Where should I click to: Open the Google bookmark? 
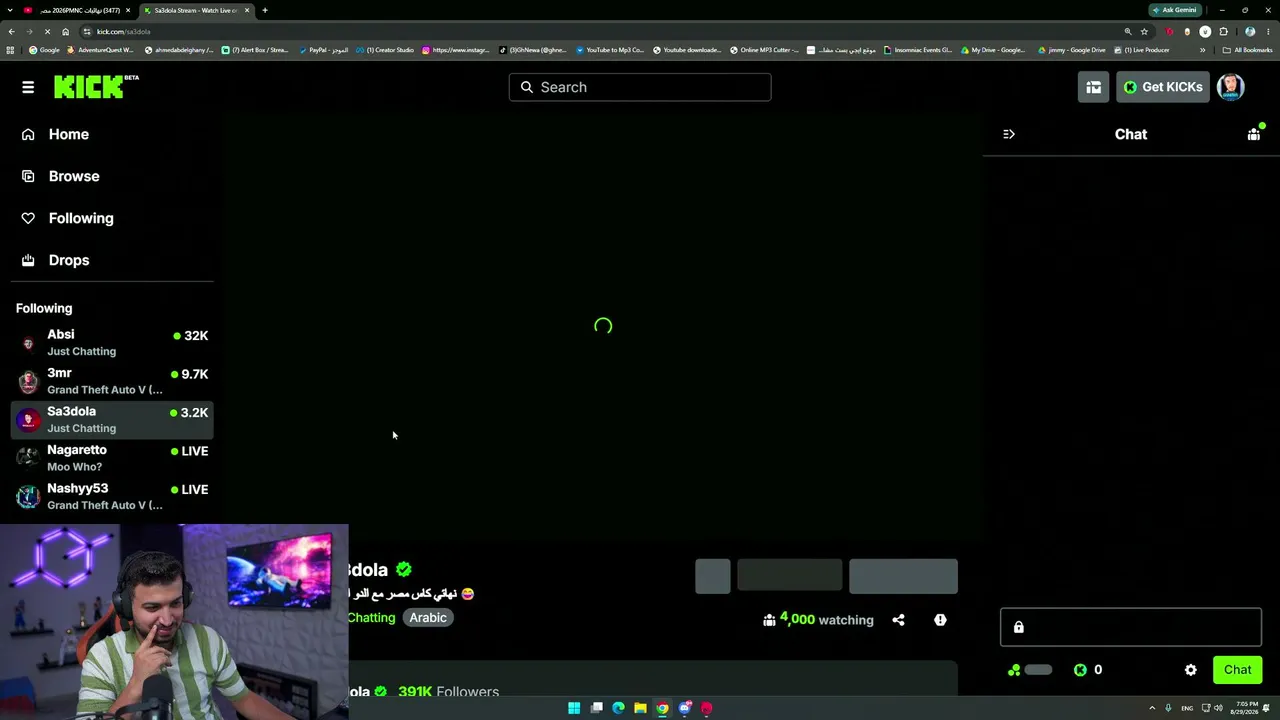[44, 50]
